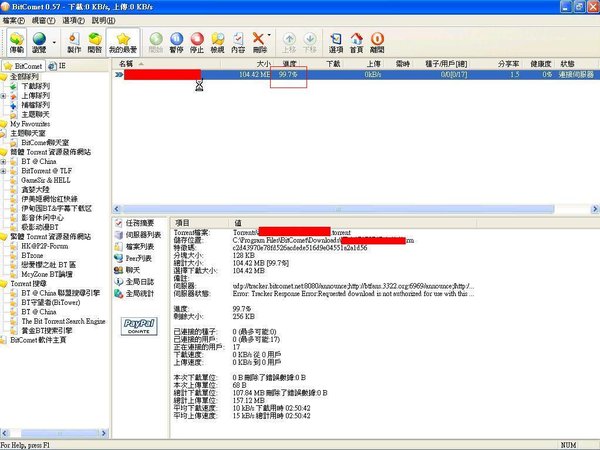600x450 pixels.
Task: Open the 說明(H) menu
Action: (103, 20)
